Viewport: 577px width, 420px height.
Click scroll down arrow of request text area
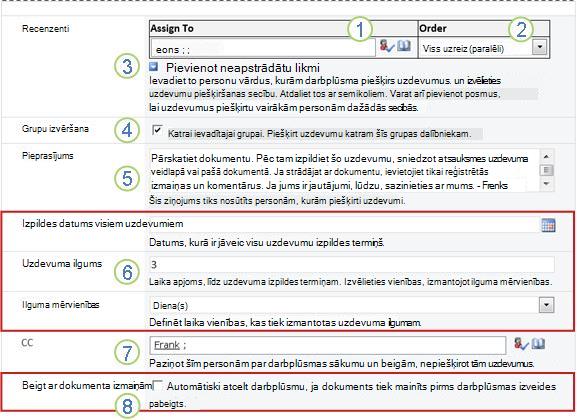(x=546, y=184)
